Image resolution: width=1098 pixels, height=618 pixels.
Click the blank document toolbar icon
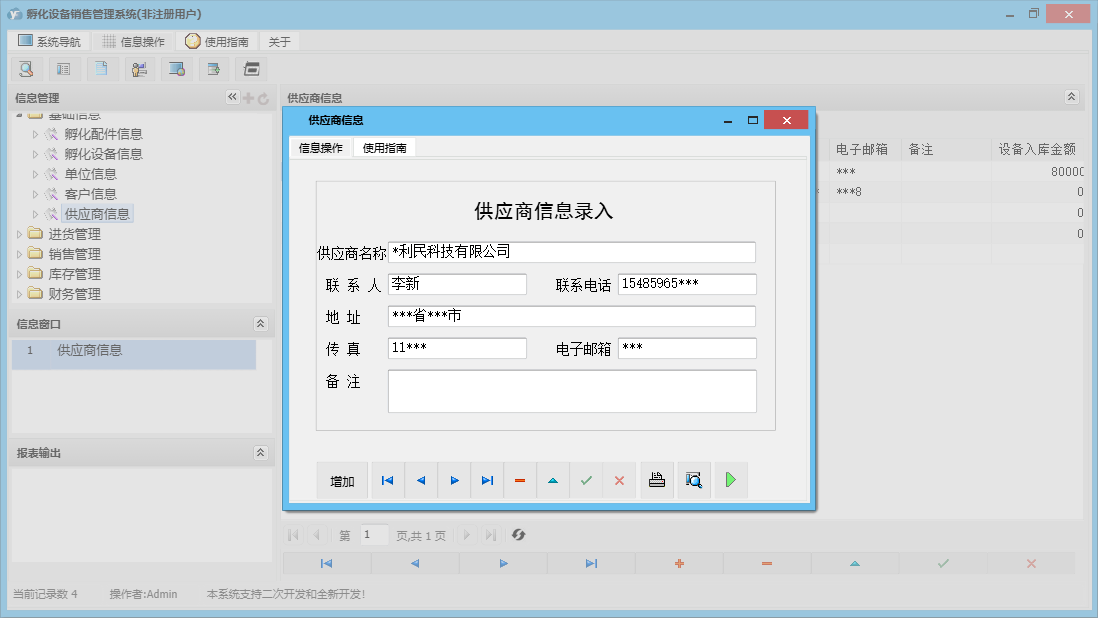(101, 68)
